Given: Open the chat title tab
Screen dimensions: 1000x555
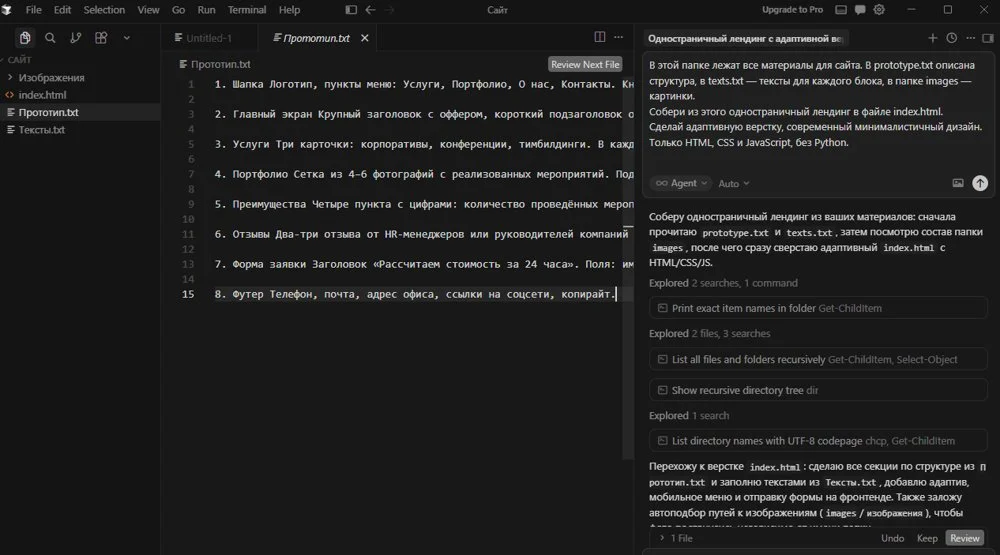Looking at the screenshot, I should pos(746,39).
